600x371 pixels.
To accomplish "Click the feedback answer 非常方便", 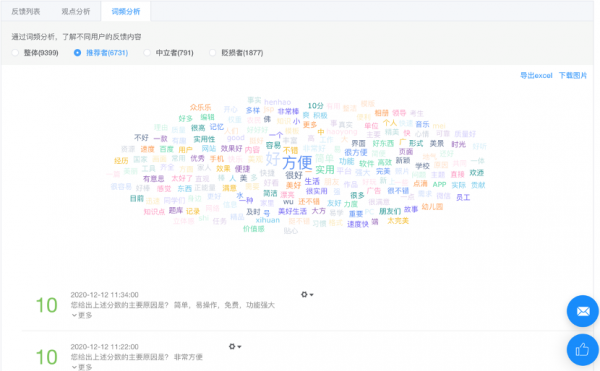I will pyautogui.click(x=188, y=357).
